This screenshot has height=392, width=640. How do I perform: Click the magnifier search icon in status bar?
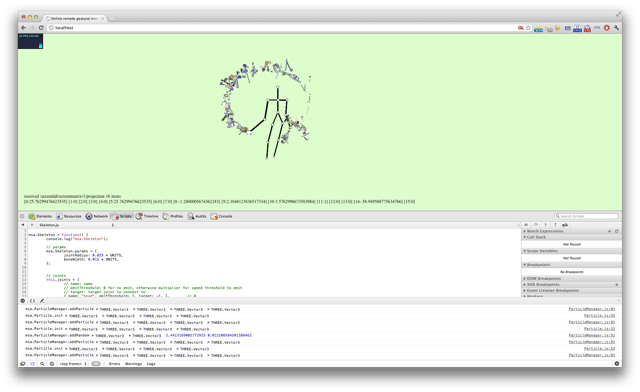click(42, 363)
